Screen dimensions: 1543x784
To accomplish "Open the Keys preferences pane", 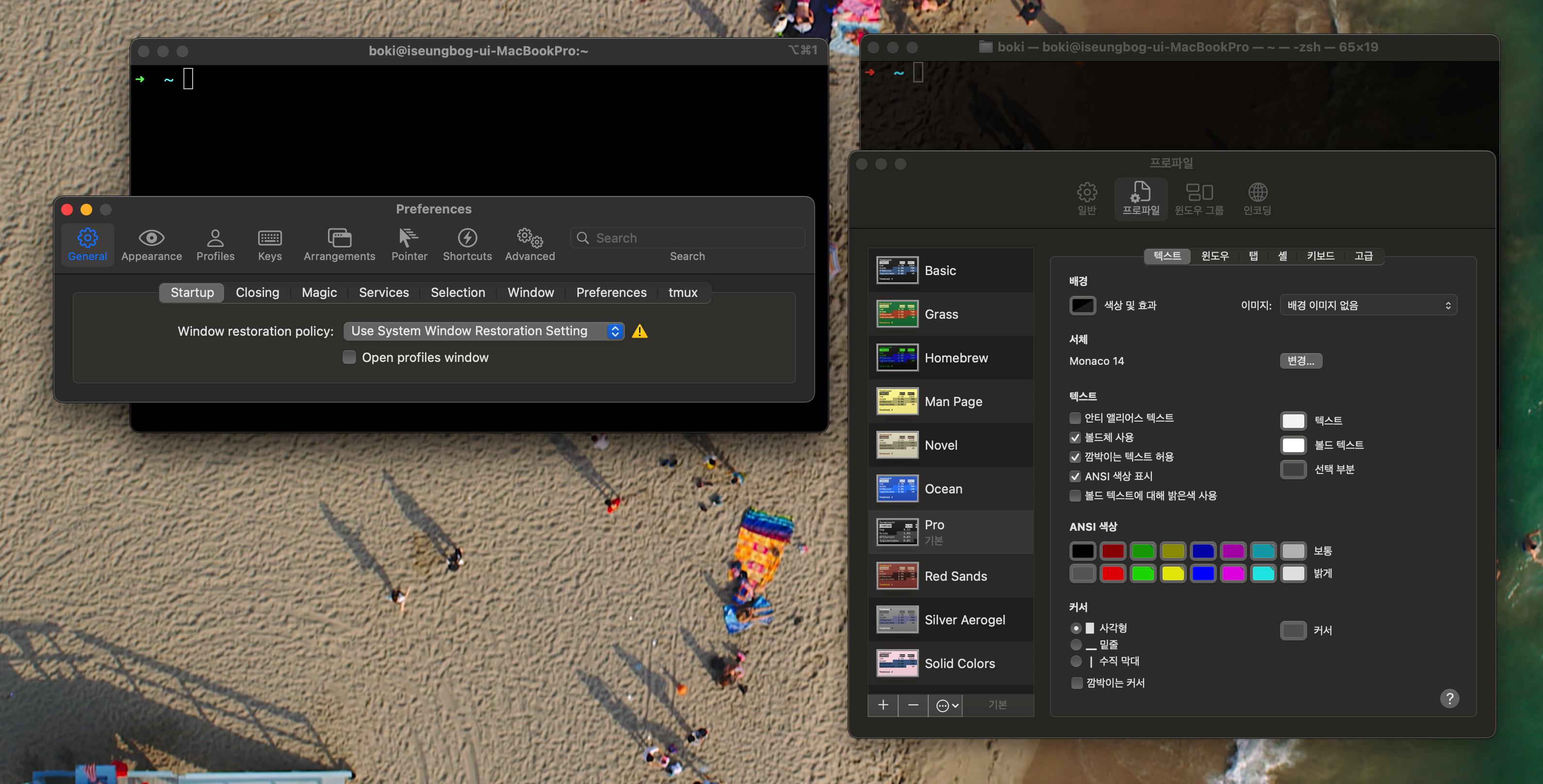I will pos(270,245).
